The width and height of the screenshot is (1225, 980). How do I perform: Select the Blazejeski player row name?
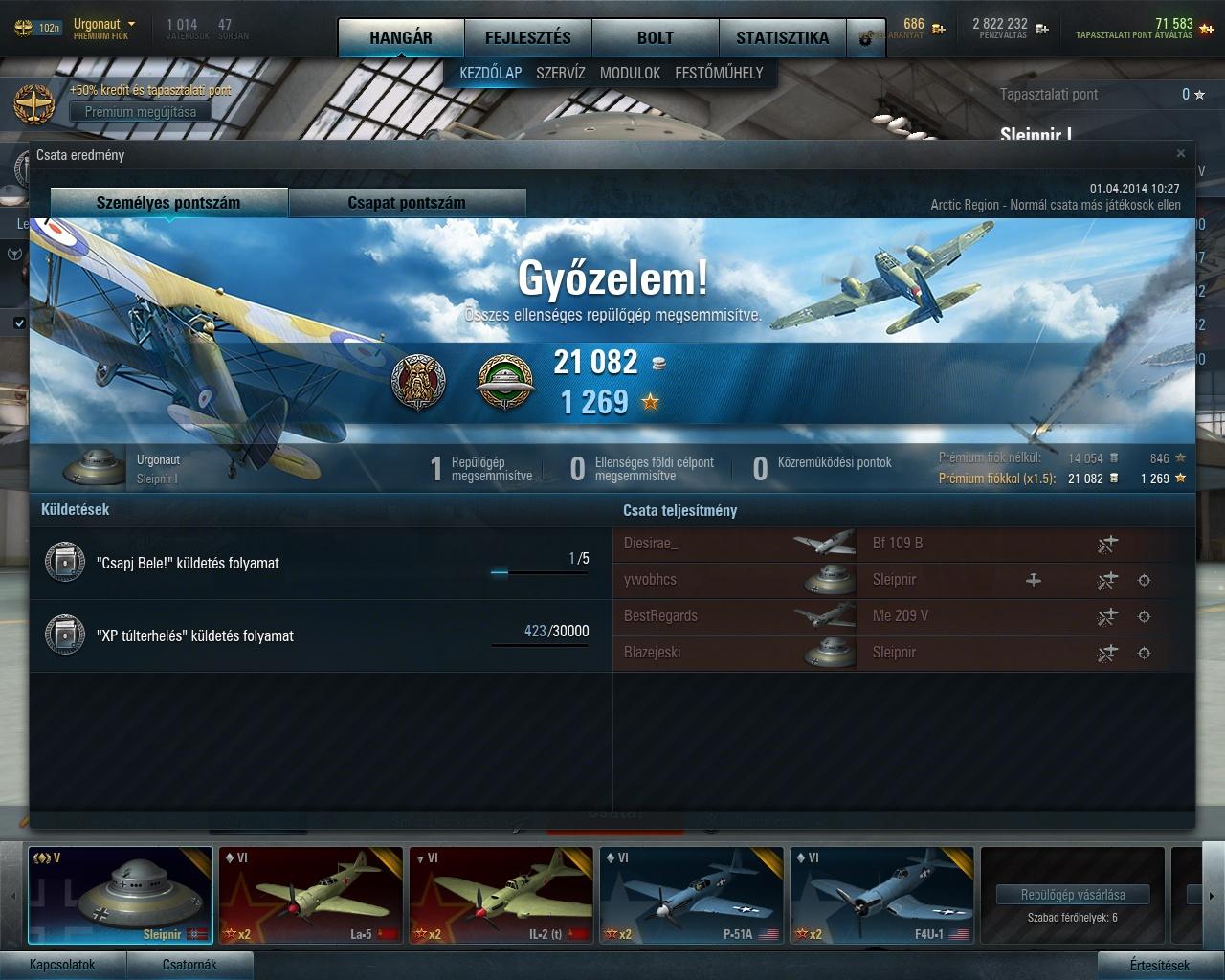(x=652, y=653)
